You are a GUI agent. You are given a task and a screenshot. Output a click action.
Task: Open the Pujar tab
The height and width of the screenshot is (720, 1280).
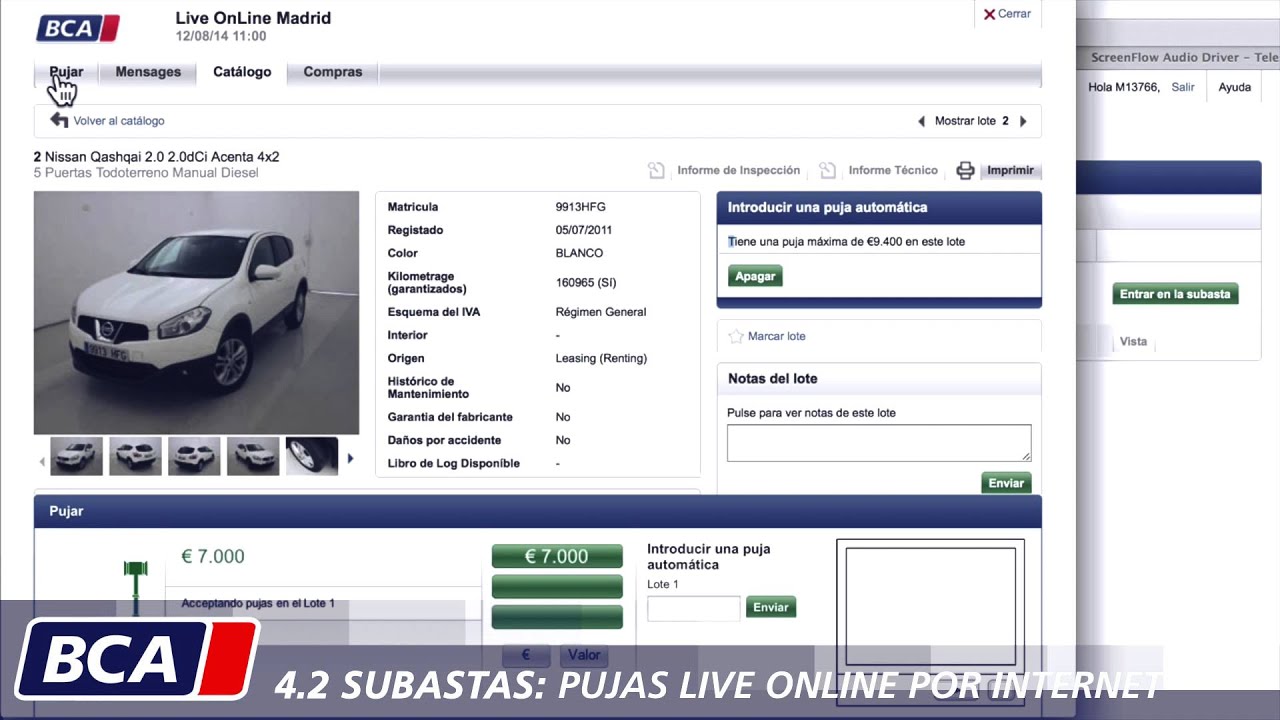click(66, 72)
